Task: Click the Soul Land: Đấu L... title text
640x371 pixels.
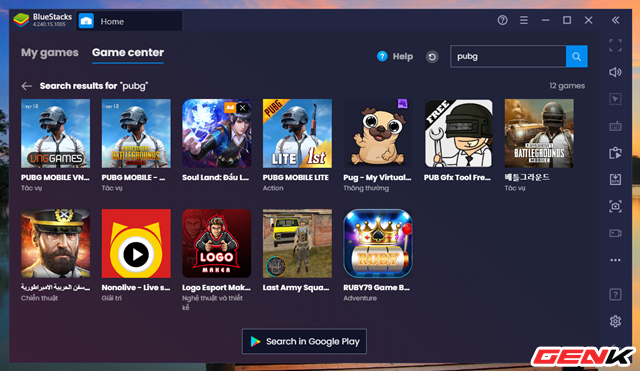Action: 215,178
